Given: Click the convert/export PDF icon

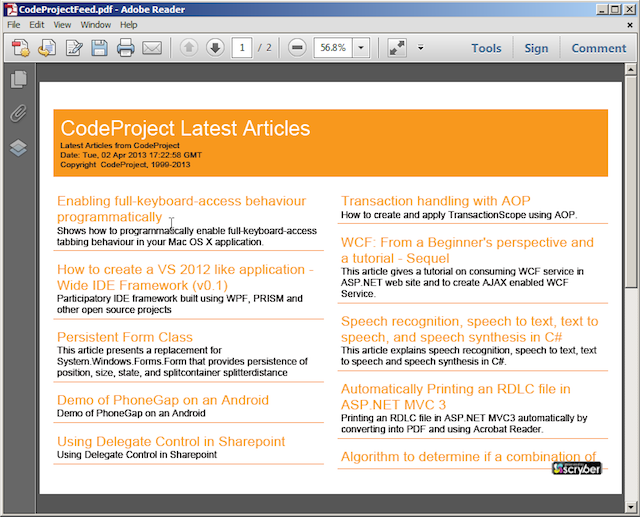Looking at the screenshot, I should 47,48.
